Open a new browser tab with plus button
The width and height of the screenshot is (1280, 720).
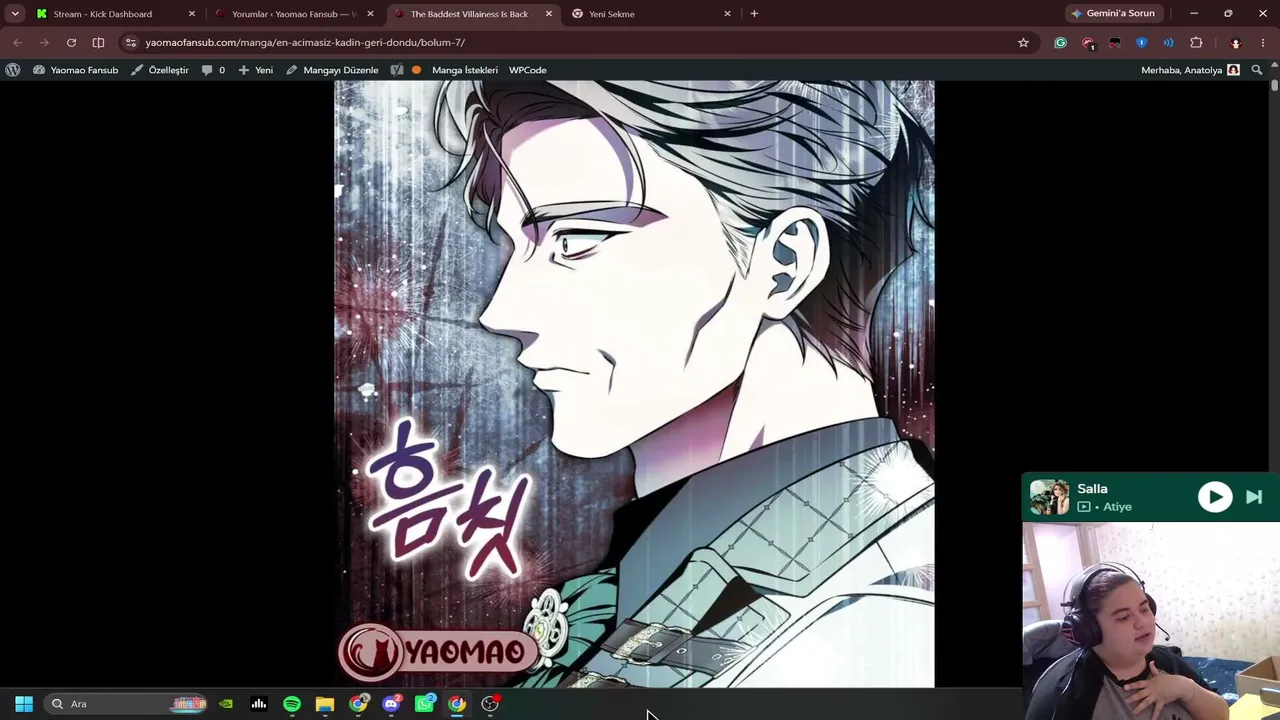[754, 14]
